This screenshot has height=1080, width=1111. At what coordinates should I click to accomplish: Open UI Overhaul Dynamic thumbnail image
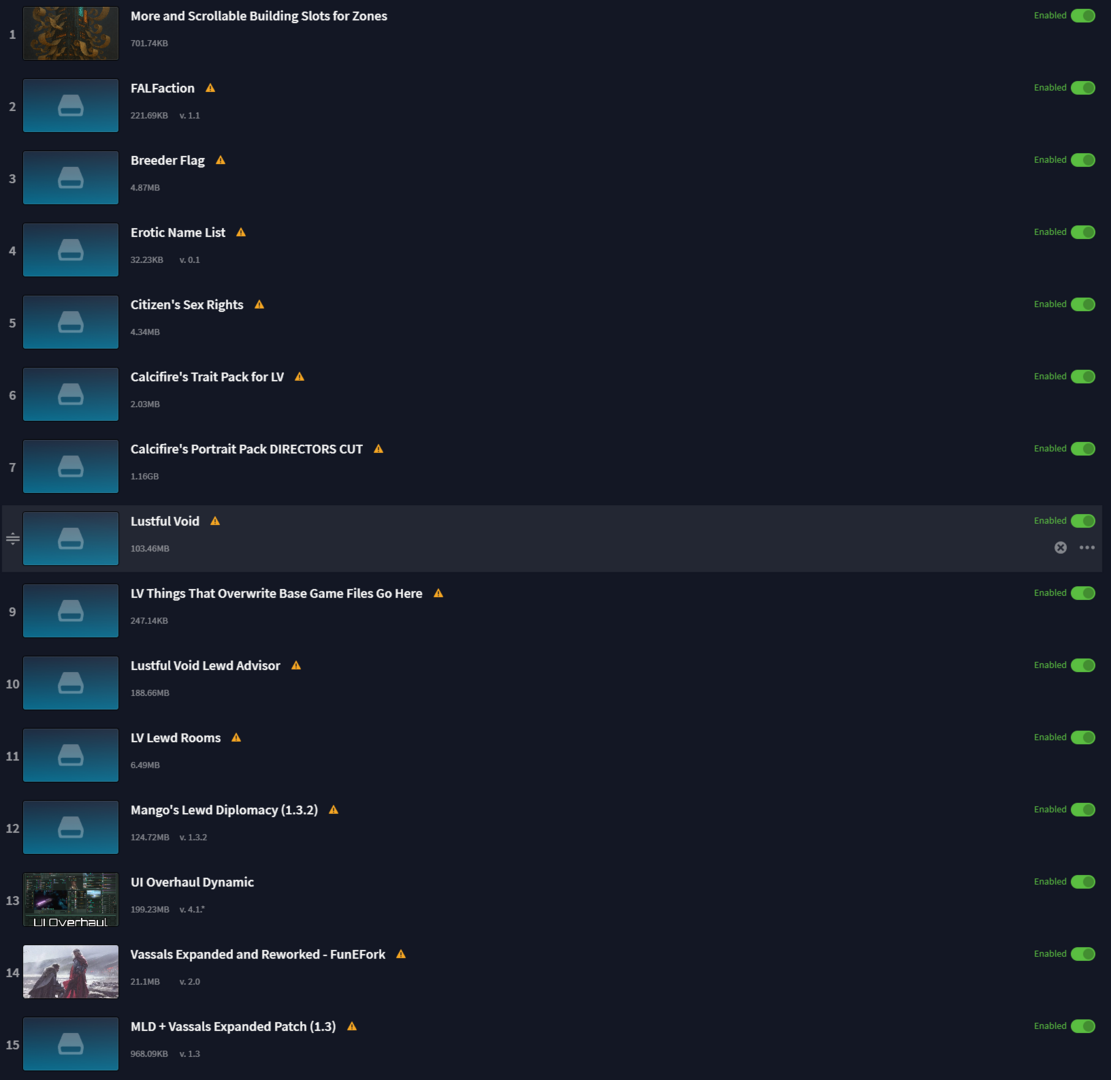click(x=71, y=900)
